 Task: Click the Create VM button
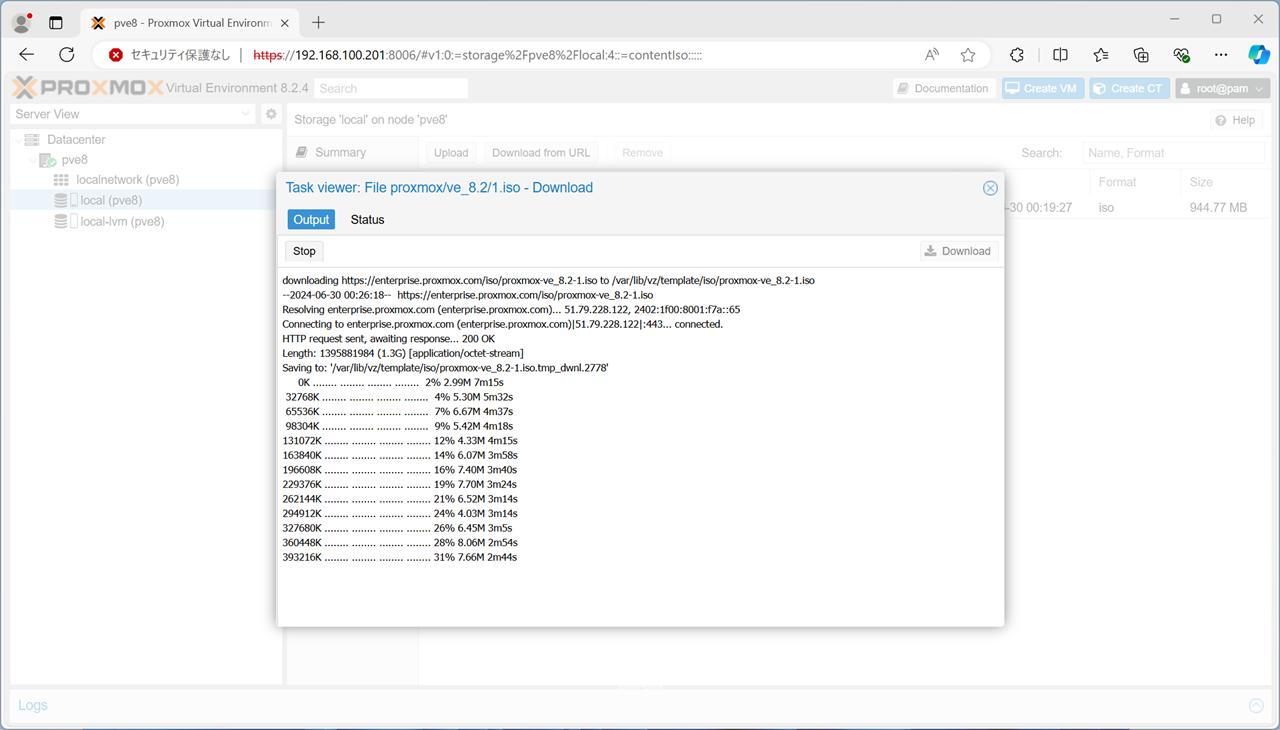coord(1042,88)
